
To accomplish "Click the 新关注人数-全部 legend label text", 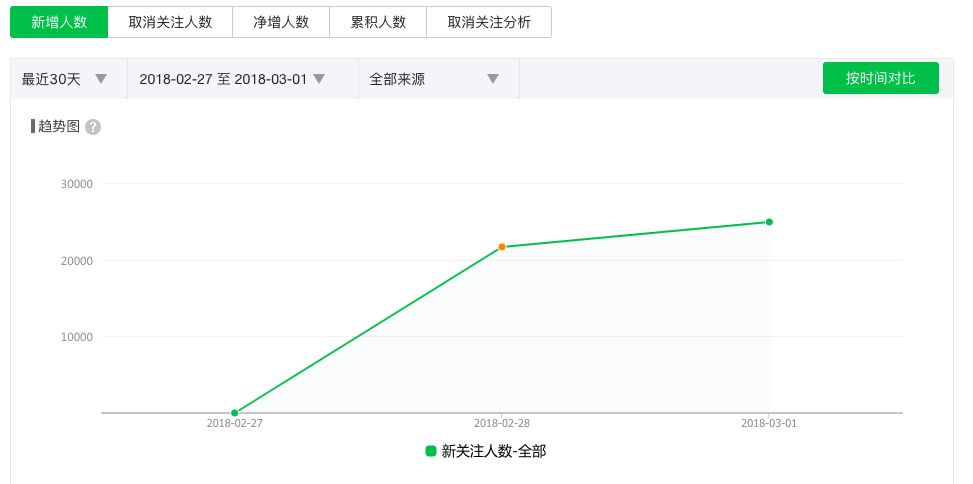I will pyautogui.click(x=494, y=452).
